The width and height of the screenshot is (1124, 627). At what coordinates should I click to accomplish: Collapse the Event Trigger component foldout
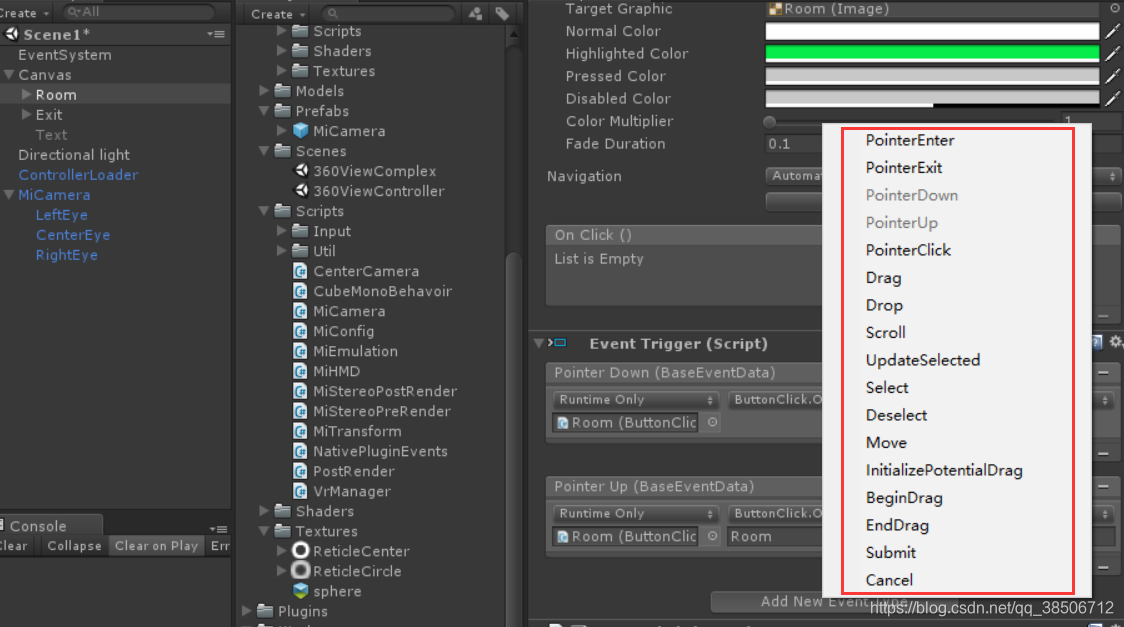[538, 343]
